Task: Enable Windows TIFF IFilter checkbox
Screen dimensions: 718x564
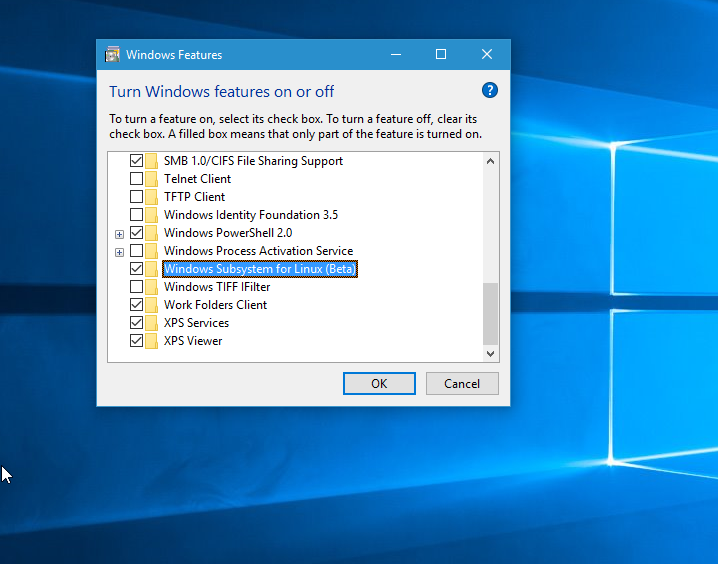Action: click(136, 287)
